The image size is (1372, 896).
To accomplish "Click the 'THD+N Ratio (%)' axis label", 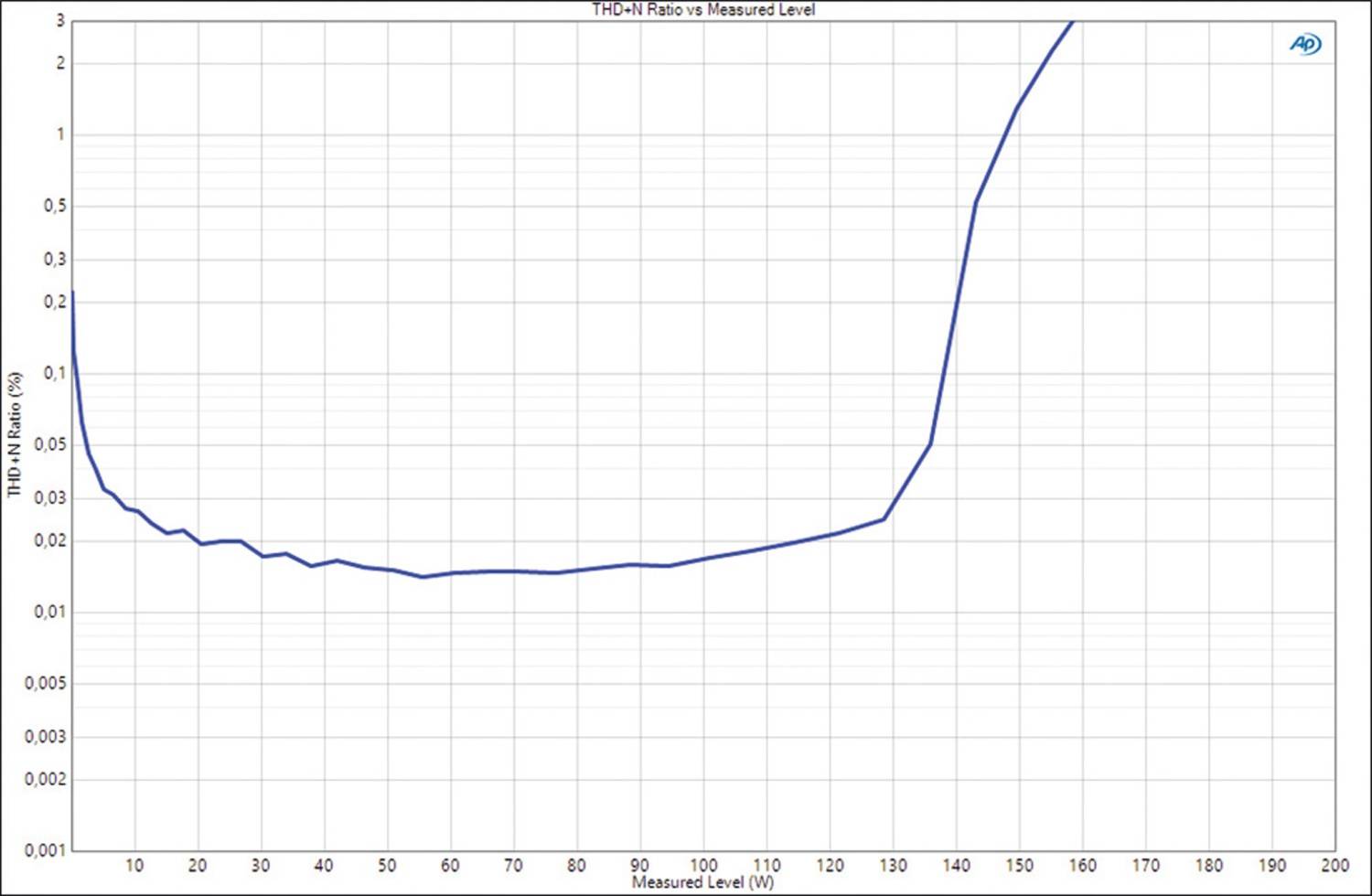I will [x=14, y=434].
